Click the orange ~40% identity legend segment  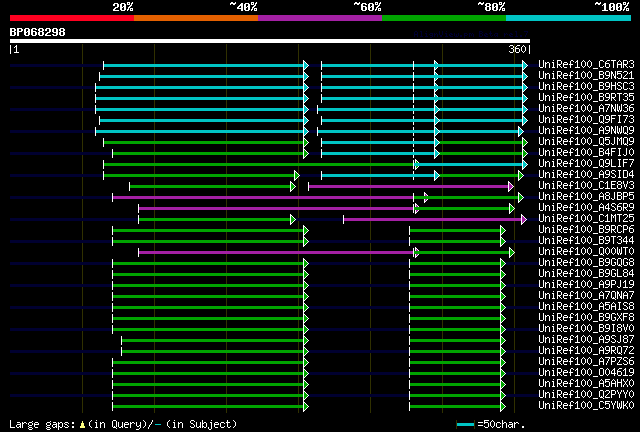click(x=196, y=18)
